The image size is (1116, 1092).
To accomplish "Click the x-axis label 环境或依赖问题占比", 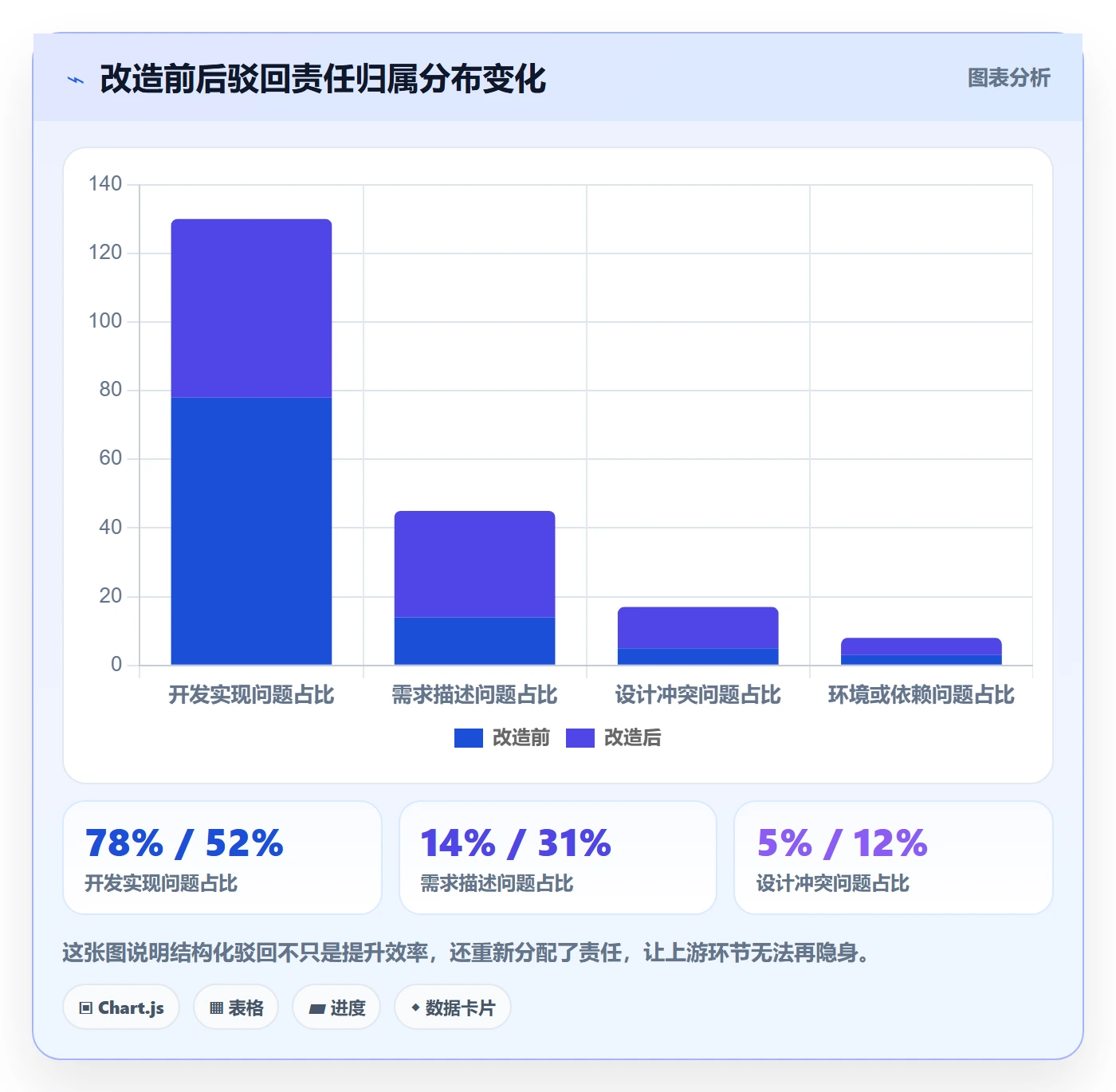I will (x=921, y=695).
